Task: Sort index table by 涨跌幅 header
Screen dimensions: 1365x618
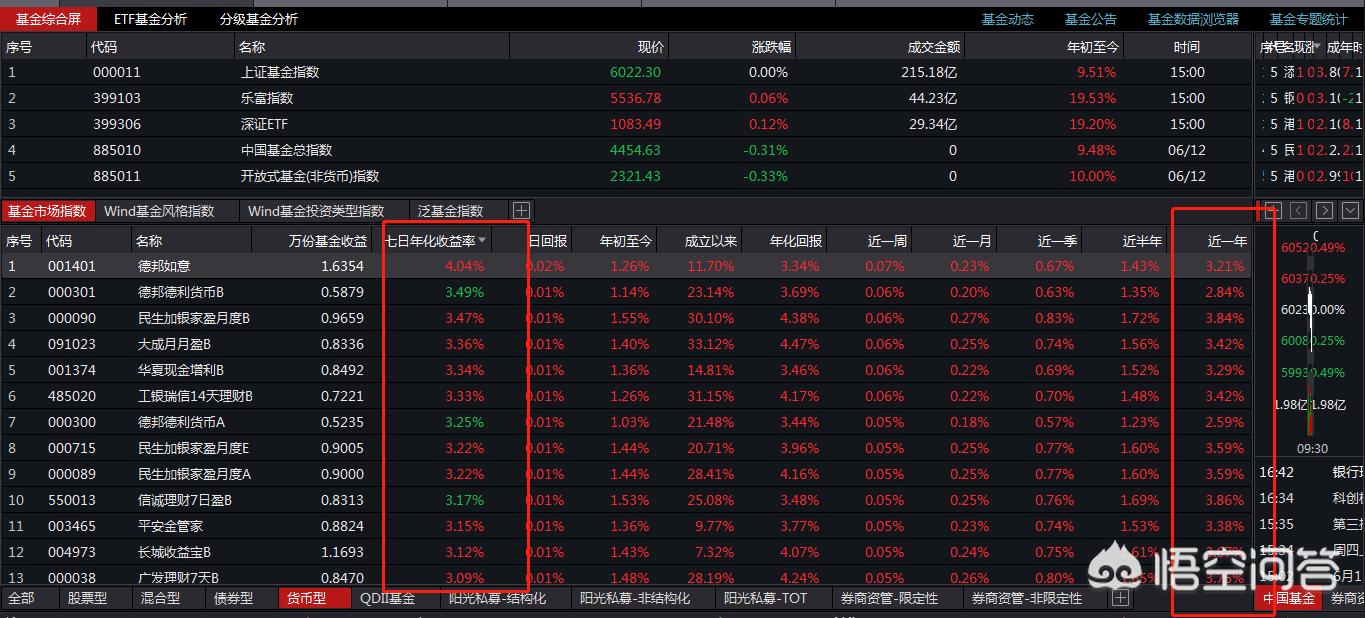Action: [772, 47]
